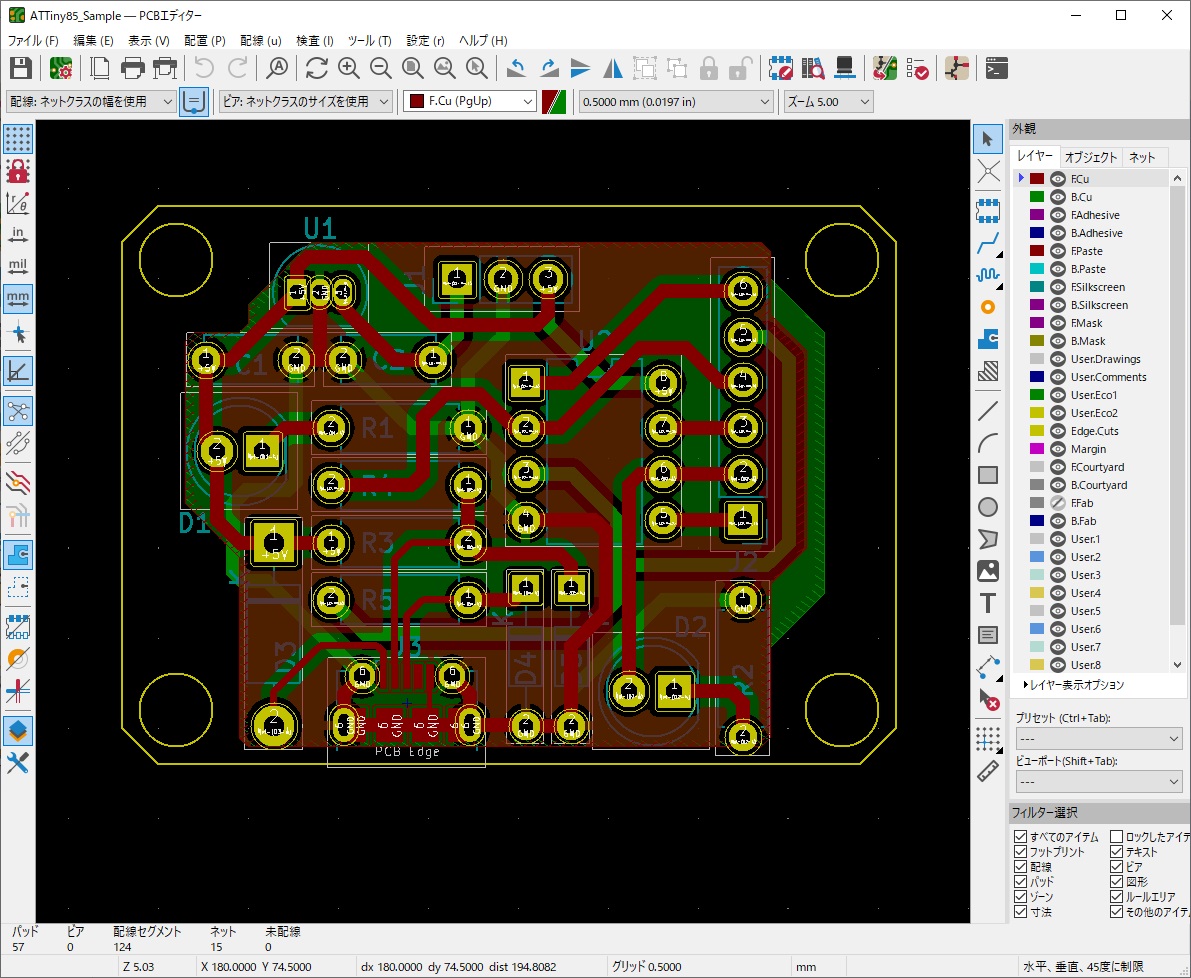This screenshot has width=1191, height=978.
Task: Toggle F.Cu layer visibility eye
Action: (1058, 179)
